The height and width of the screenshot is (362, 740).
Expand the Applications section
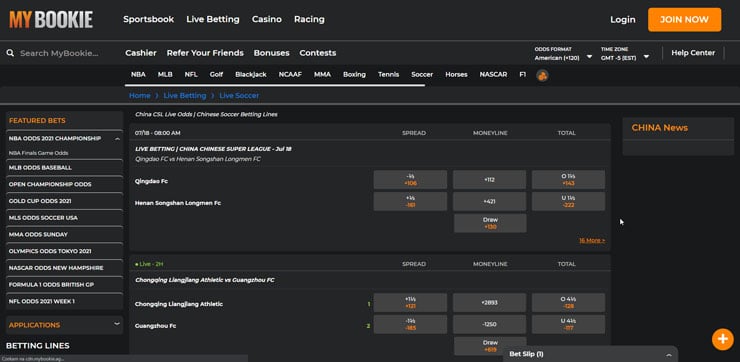117,324
